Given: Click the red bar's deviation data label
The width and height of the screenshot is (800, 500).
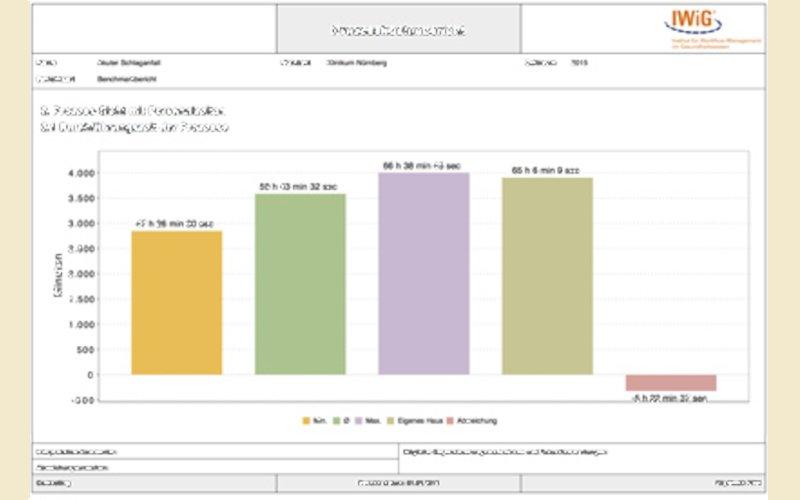Looking at the screenshot, I should (x=669, y=398).
